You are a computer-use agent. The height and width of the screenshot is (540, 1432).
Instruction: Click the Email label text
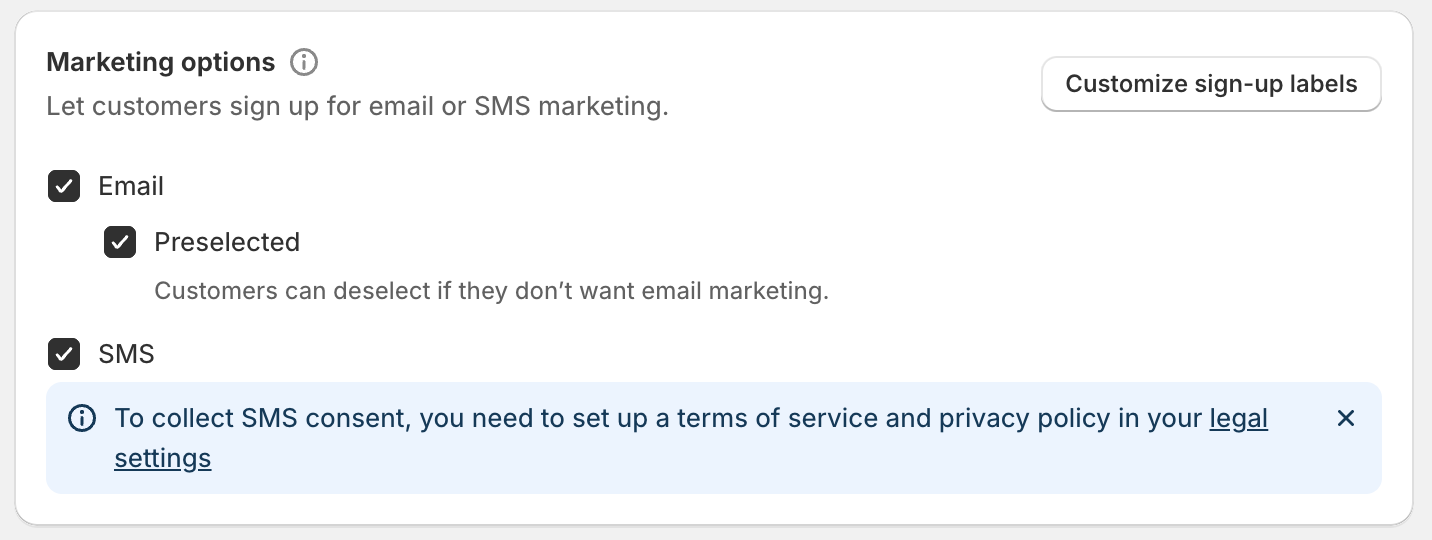click(x=131, y=187)
